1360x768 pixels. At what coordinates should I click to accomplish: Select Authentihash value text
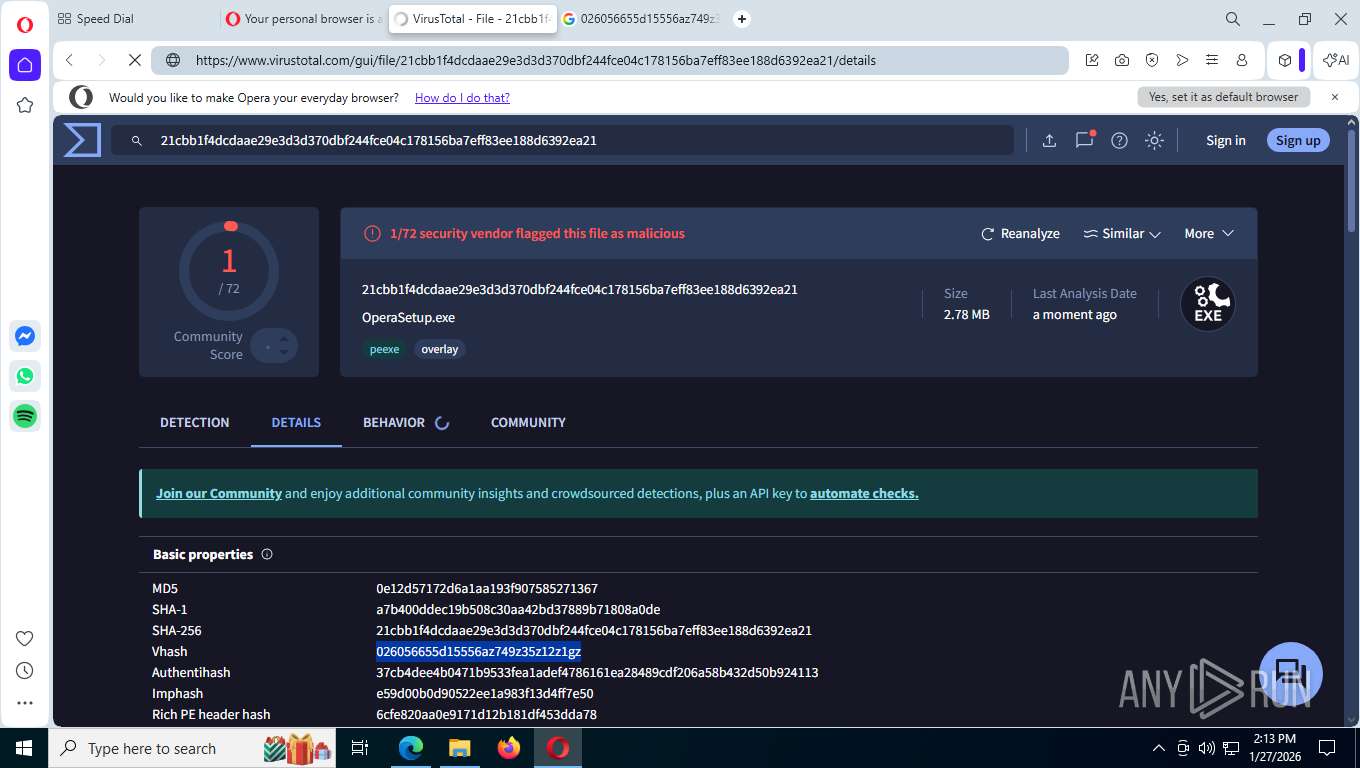click(x=597, y=672)
